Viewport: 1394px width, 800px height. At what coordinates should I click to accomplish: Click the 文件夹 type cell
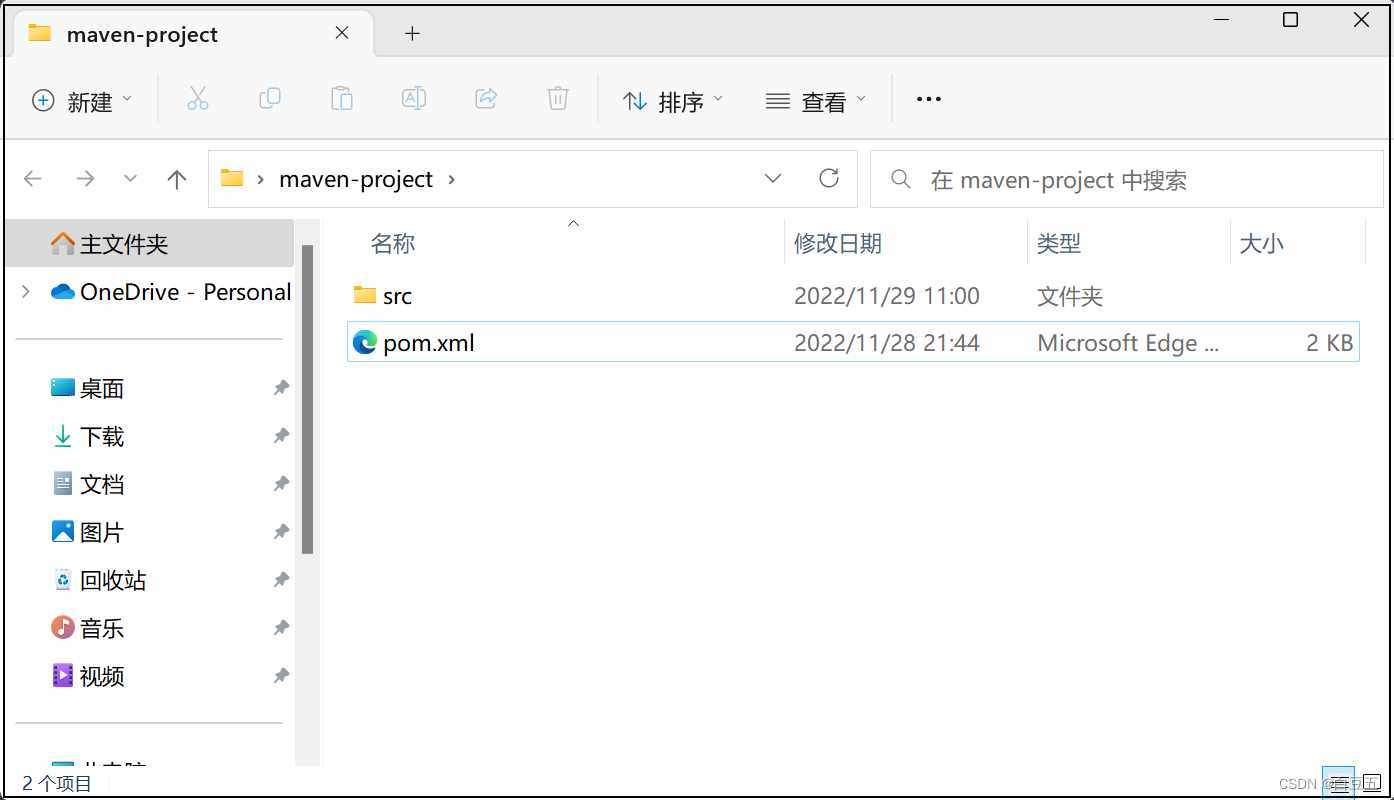(x=1070, y=296)
